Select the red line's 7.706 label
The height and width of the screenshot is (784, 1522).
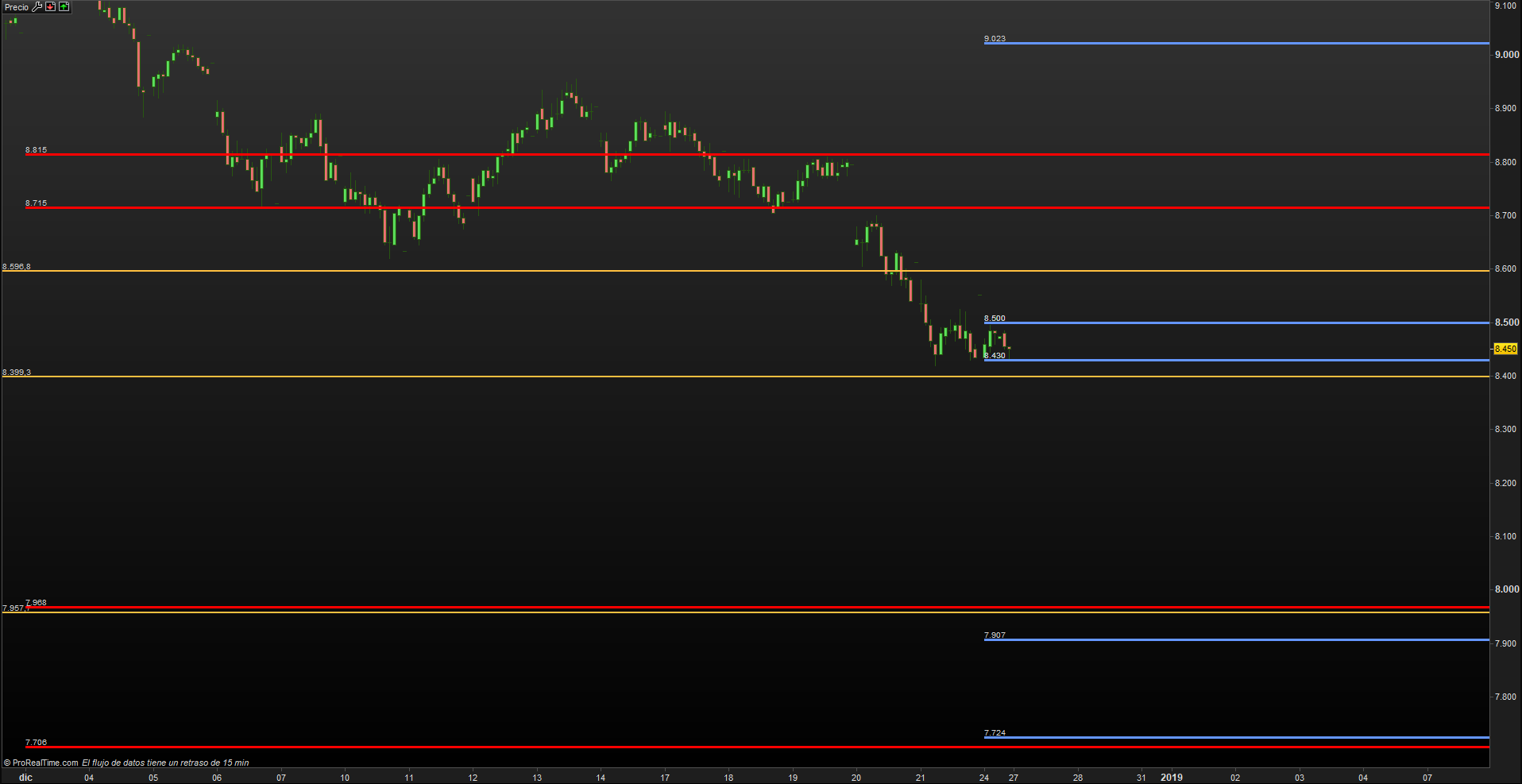pyautogui.click(x=36, y=742)
